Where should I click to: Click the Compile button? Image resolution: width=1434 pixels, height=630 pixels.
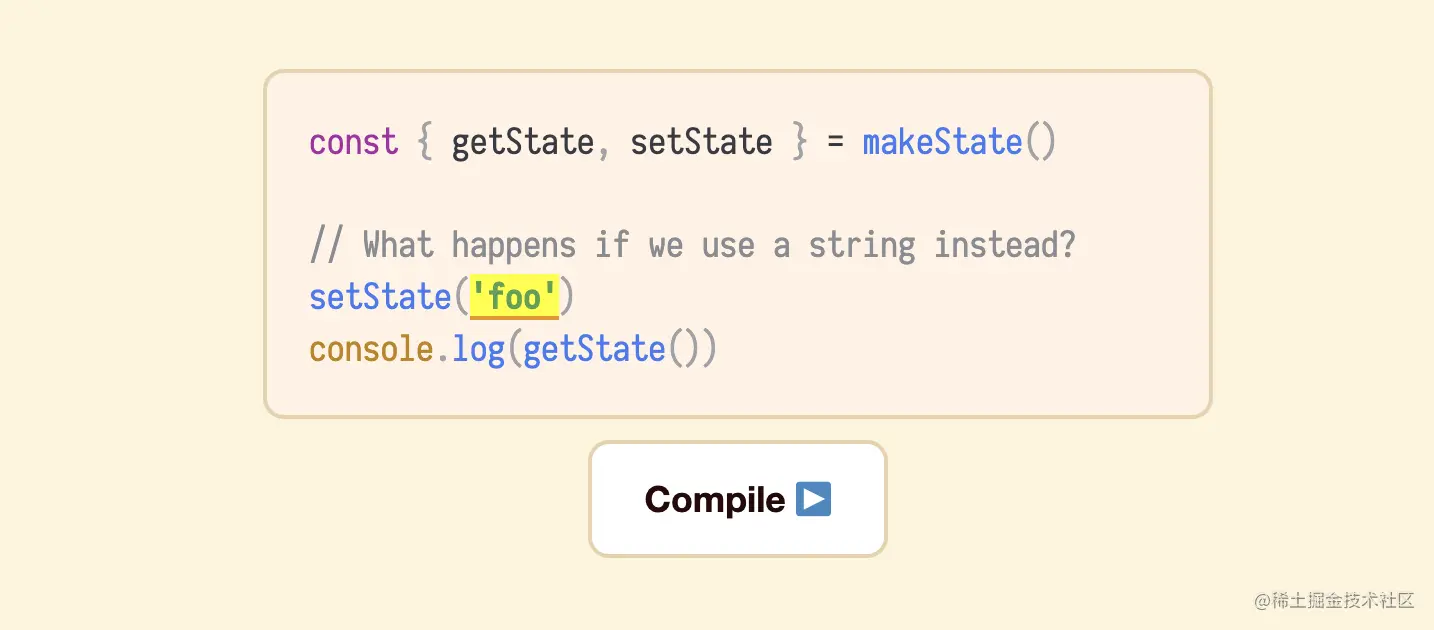[x=738, y=499]
